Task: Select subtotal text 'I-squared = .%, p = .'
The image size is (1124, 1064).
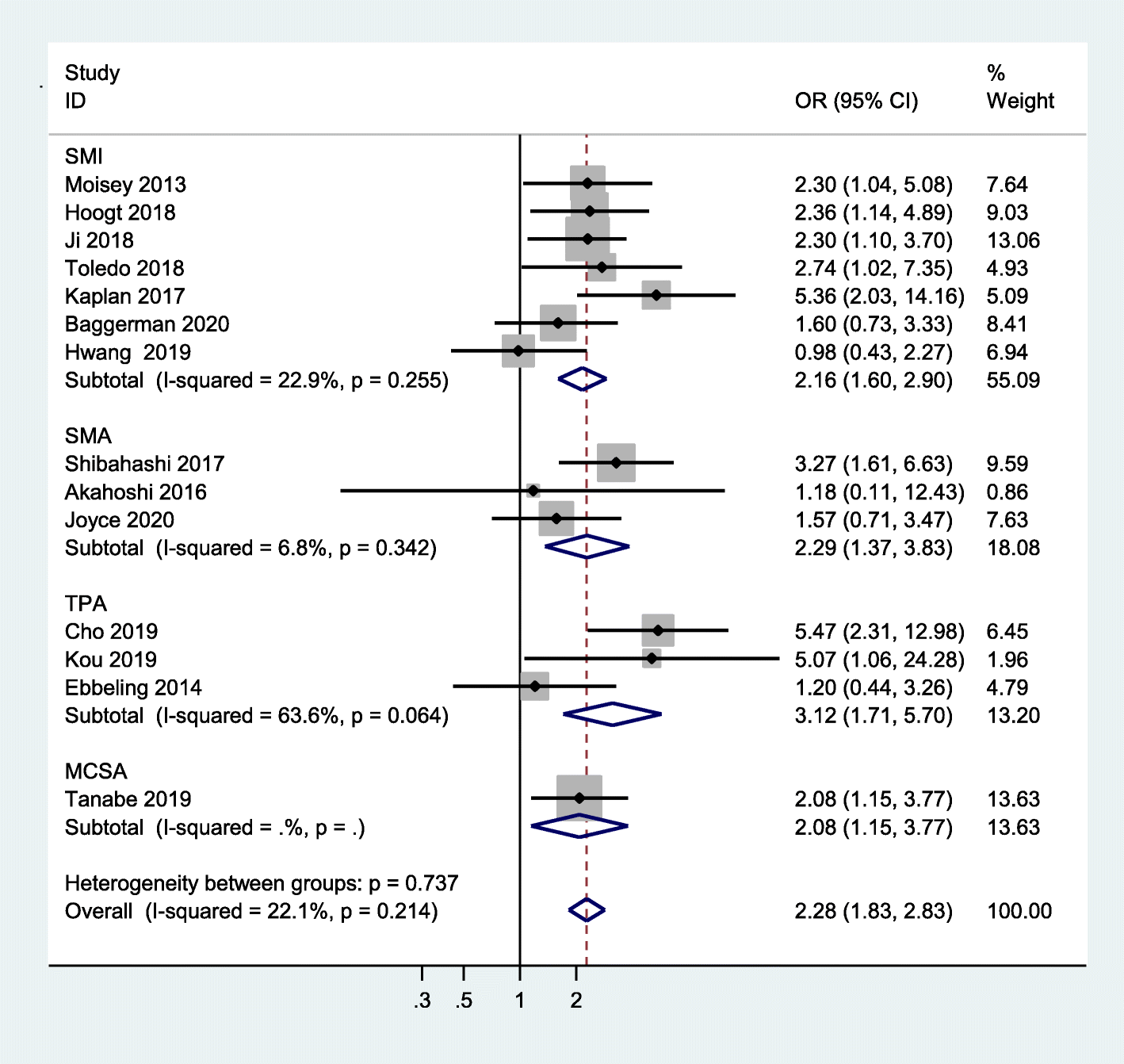Action: [260, 828]
